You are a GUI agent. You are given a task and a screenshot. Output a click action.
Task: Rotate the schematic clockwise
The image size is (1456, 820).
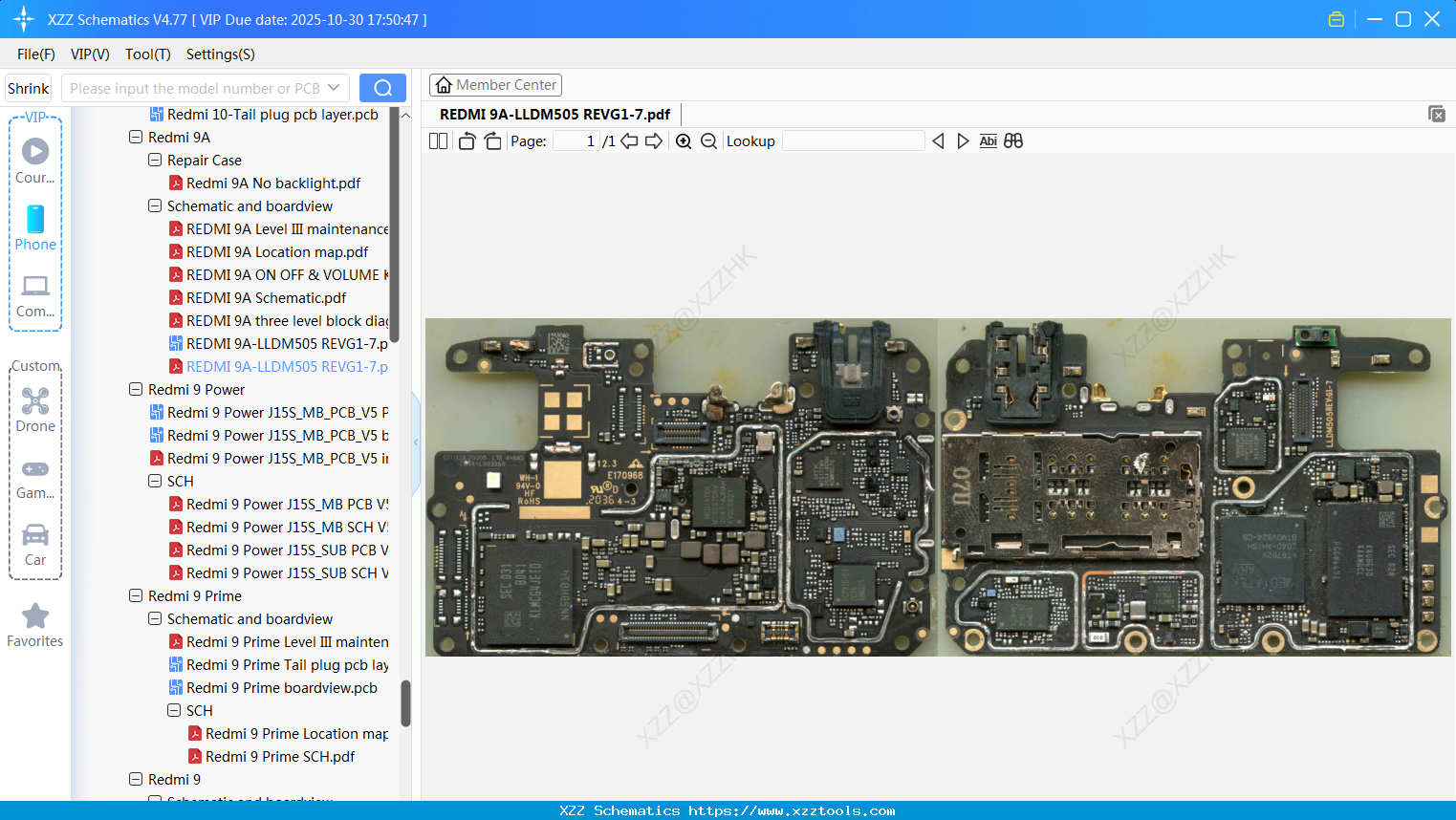point(491,140)
